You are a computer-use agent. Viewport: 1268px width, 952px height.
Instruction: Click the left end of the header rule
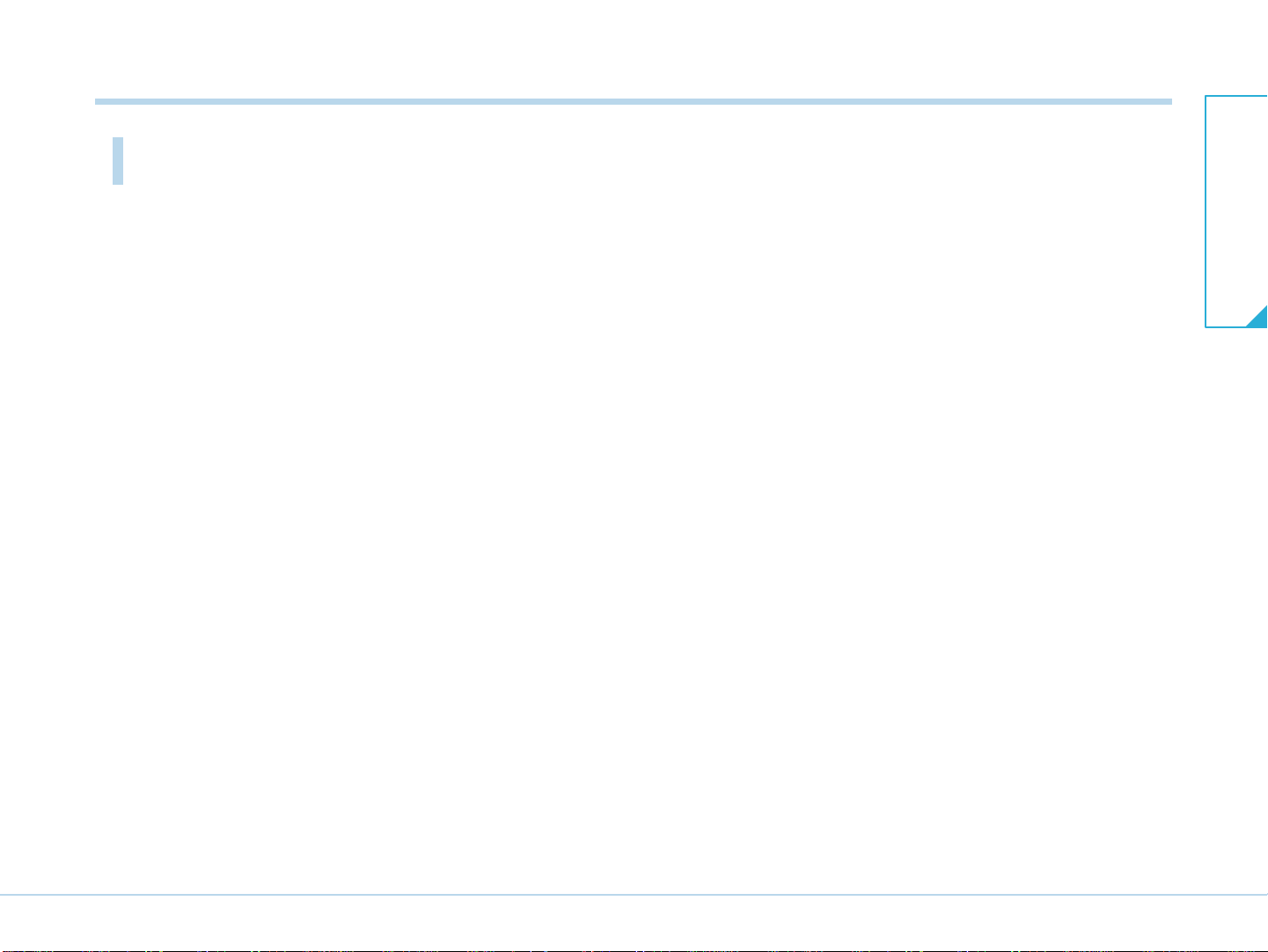coord(99,102)
